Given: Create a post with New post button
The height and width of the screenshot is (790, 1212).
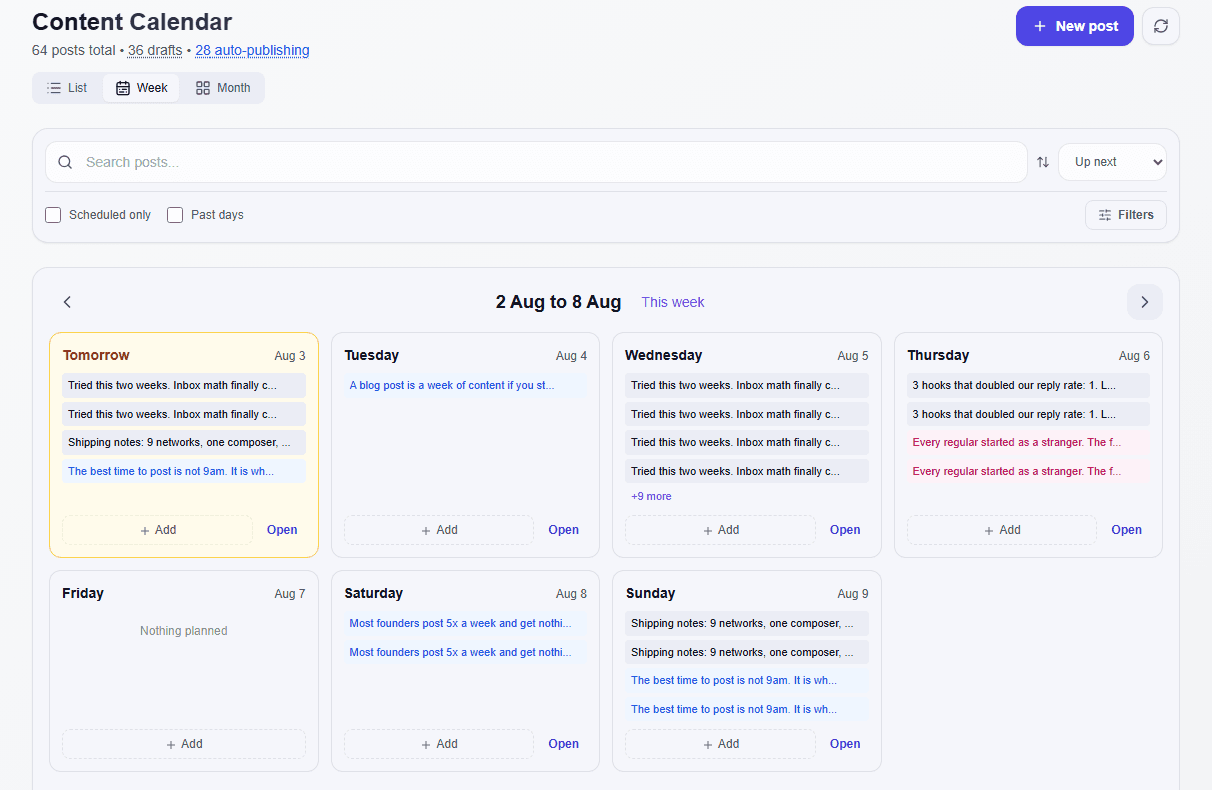Looking at the screenshot, I should click(x=1075, y=26).
